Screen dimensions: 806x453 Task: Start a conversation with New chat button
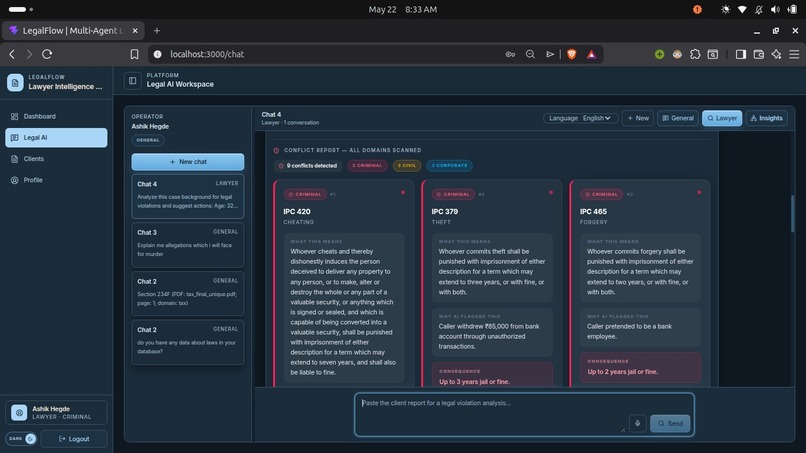pyautogui.click(x=188, y=161)
